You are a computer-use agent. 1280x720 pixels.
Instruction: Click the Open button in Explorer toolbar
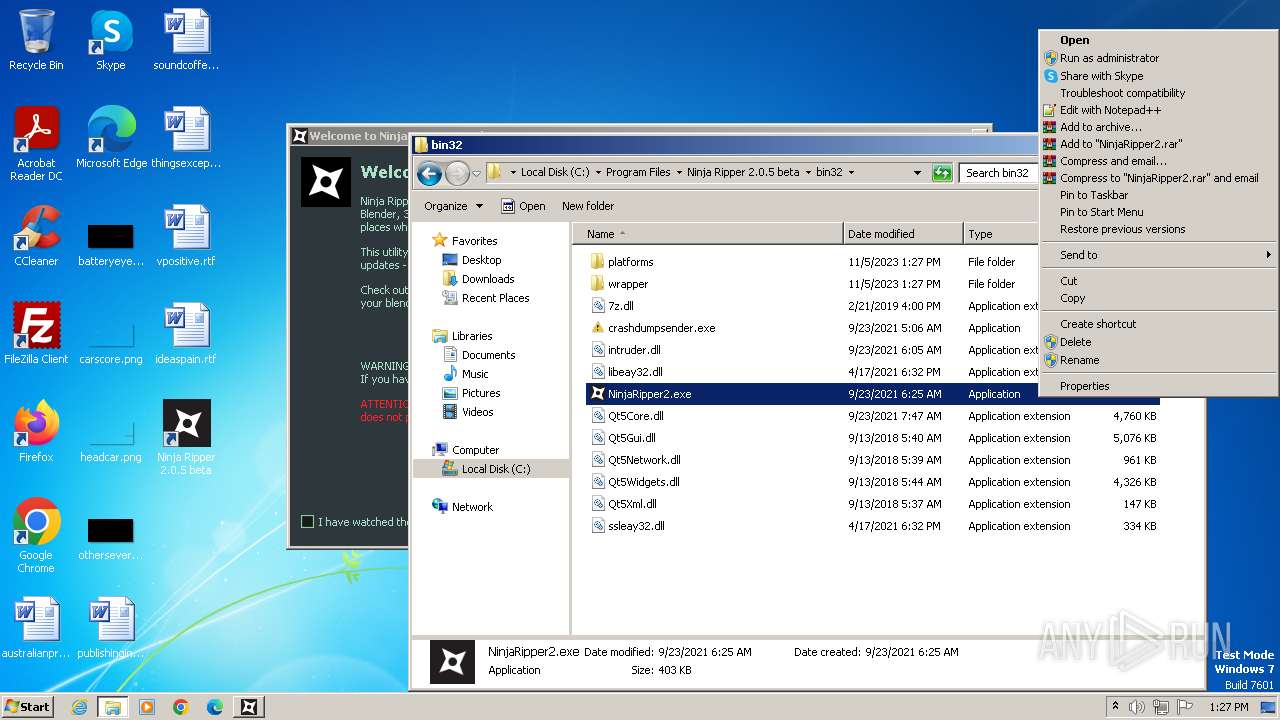click(x=523, y=206)
